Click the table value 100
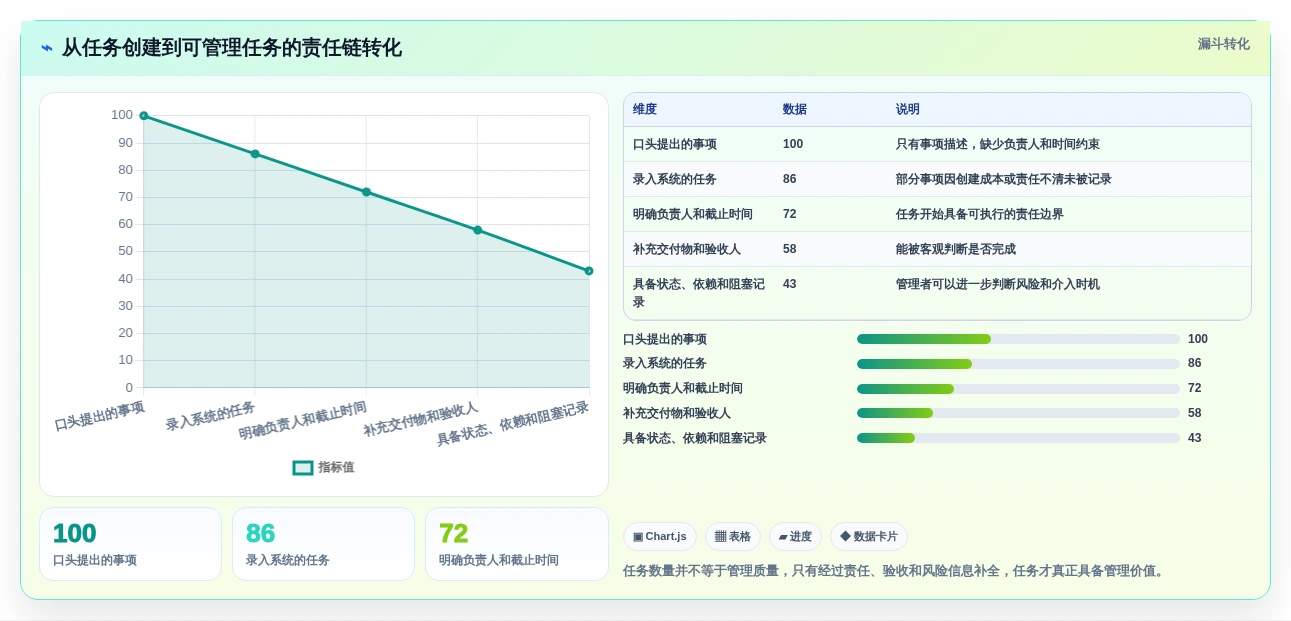1291x621 pixels. coord(793,145)
